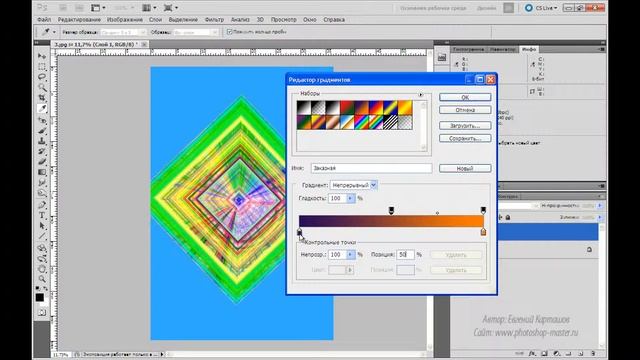Viewport: 640px width, 360px height.
Task: Select the Dodge tool
Action: click(42, 193)
